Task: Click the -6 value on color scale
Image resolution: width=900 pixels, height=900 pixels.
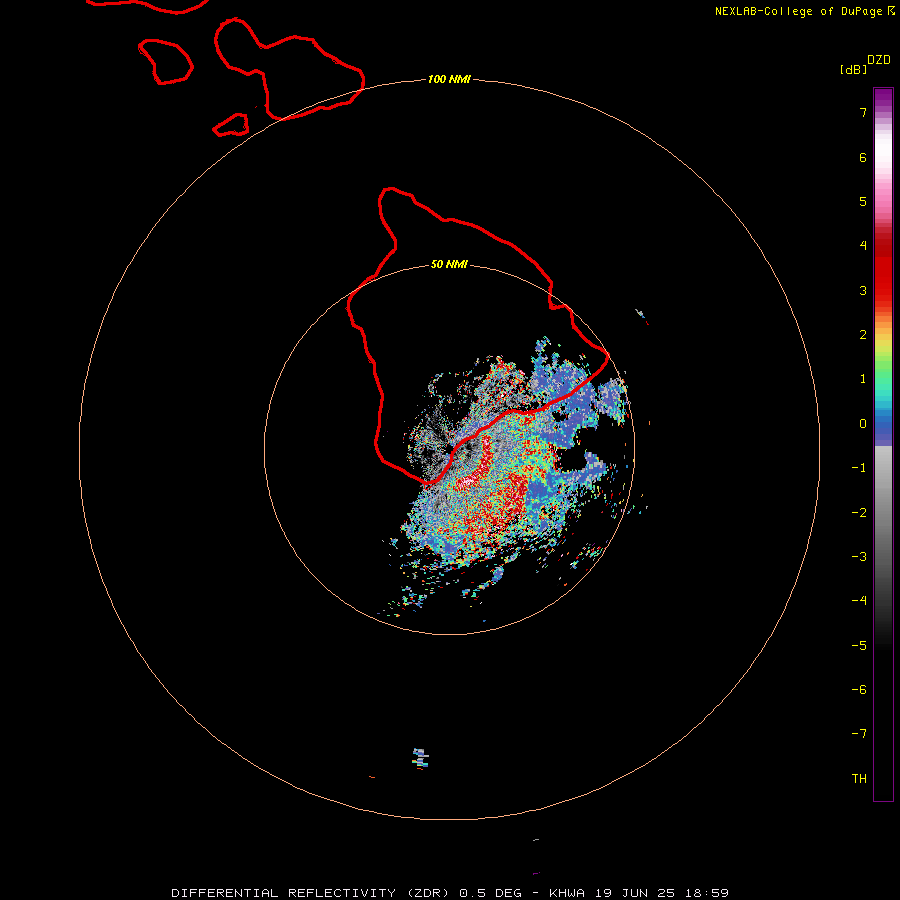Action: (x=859, y=690)
